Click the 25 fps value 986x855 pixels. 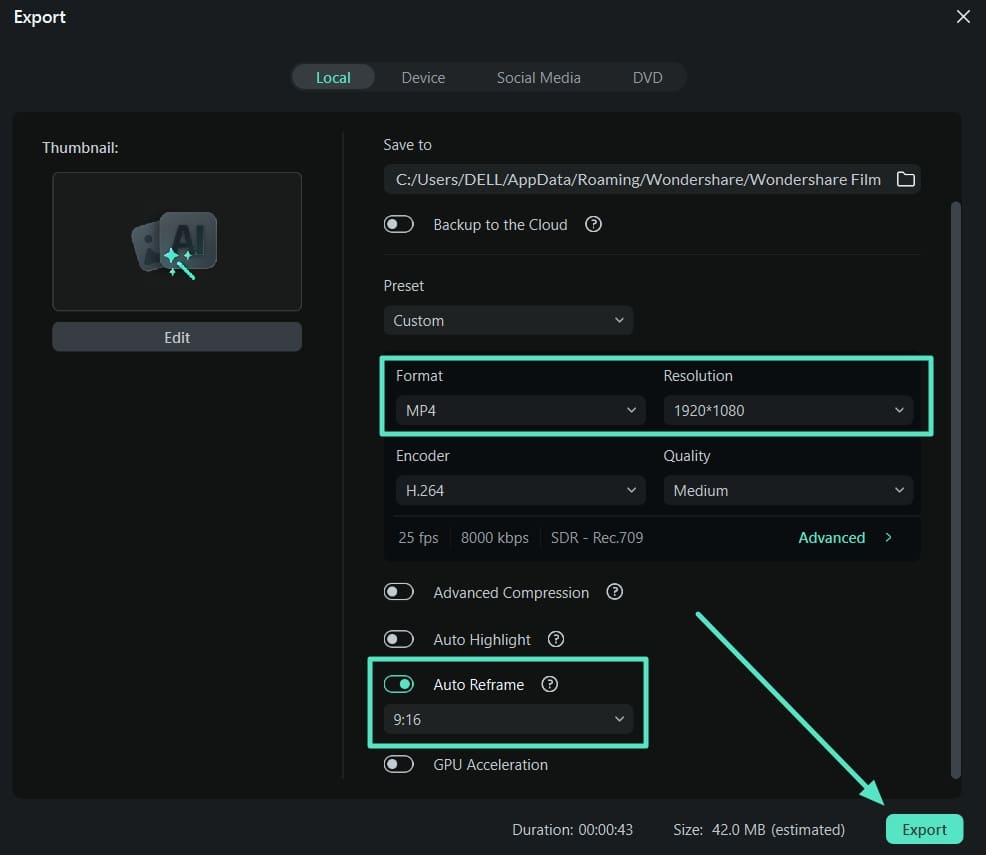(x=418, y=538)
